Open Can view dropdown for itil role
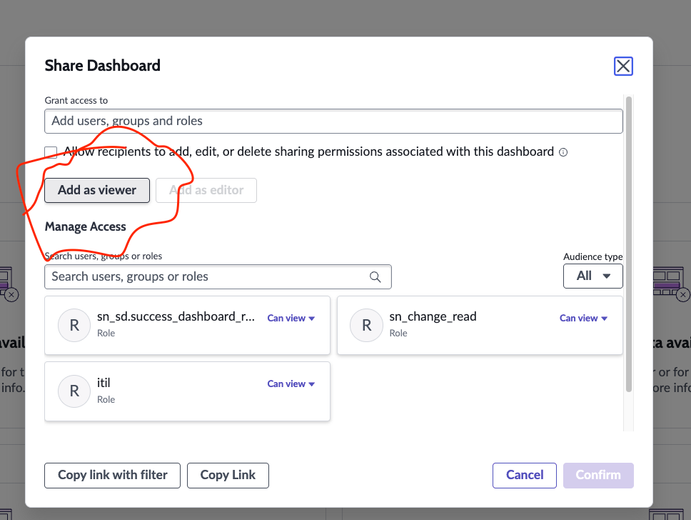The height and width of the screenshot is (520, 691). [291, 384]
